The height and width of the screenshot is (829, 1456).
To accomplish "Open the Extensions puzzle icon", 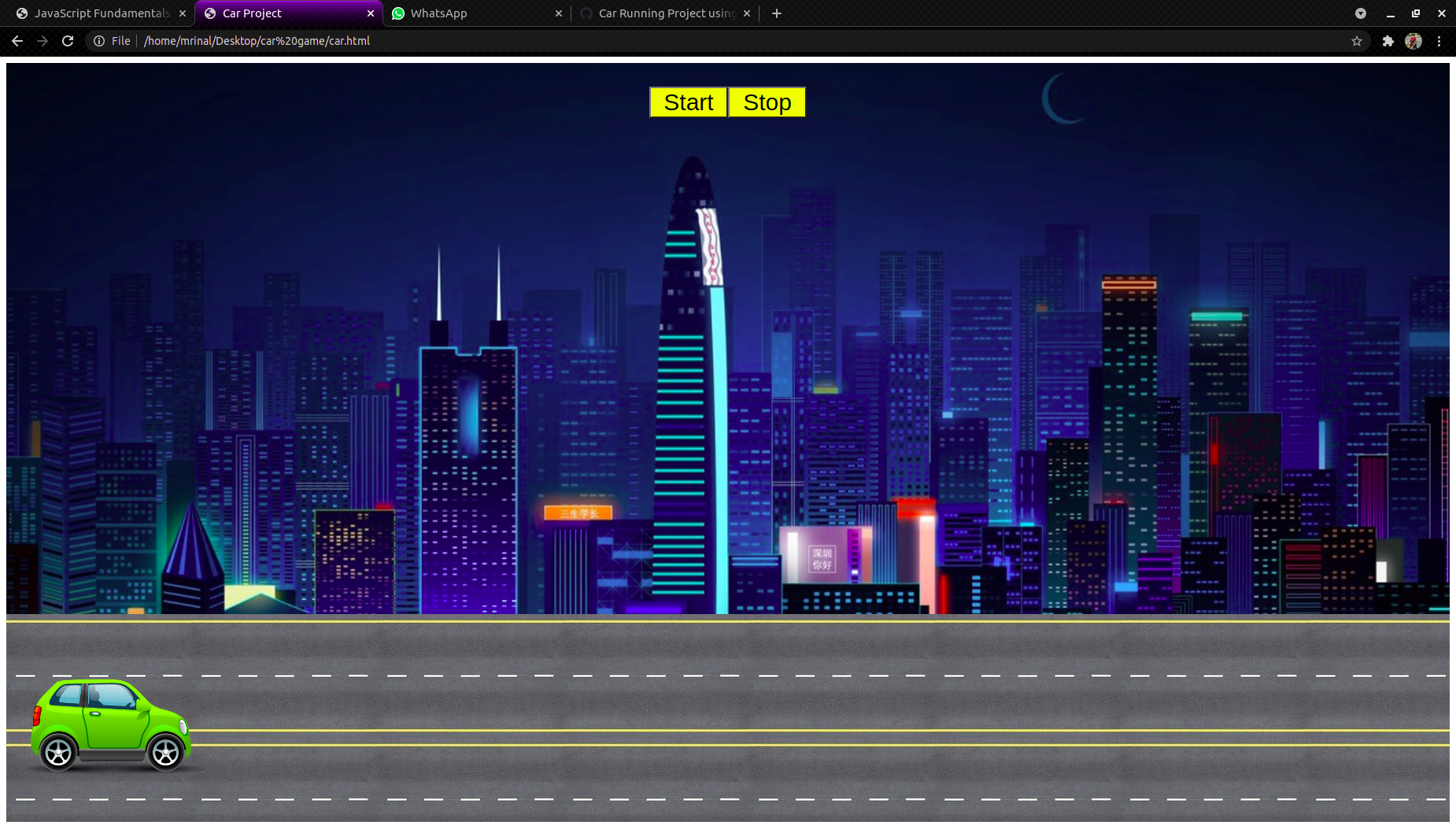I will pyautogui.click(x=1388, y=41).
